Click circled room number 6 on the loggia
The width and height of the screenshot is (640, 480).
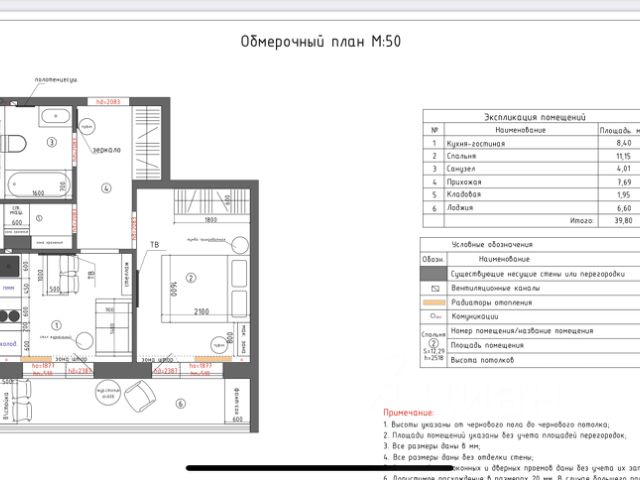180,404
